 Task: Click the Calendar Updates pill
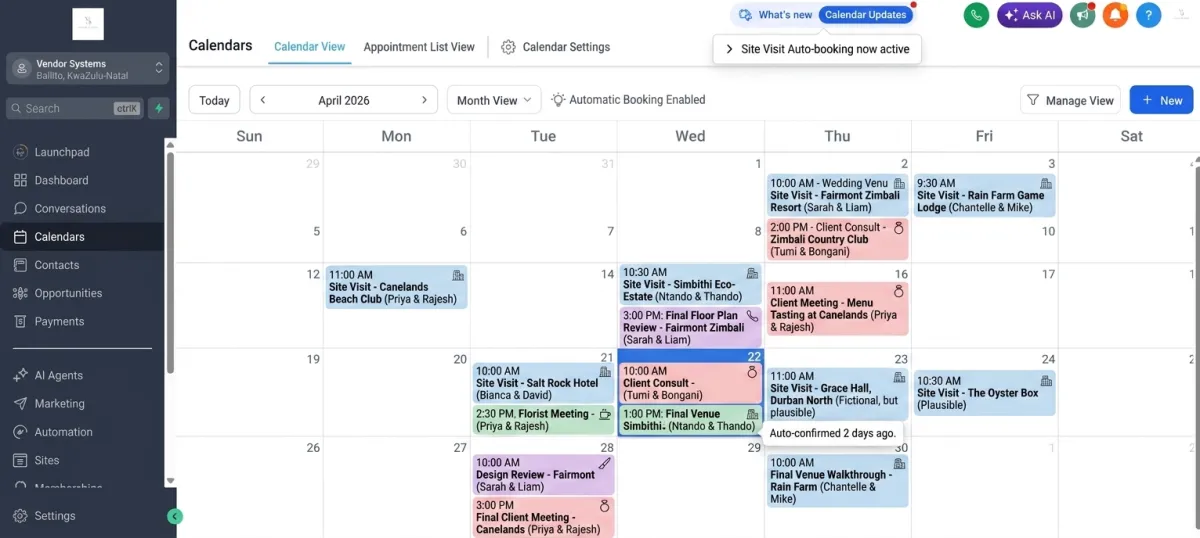pos(866,15)
